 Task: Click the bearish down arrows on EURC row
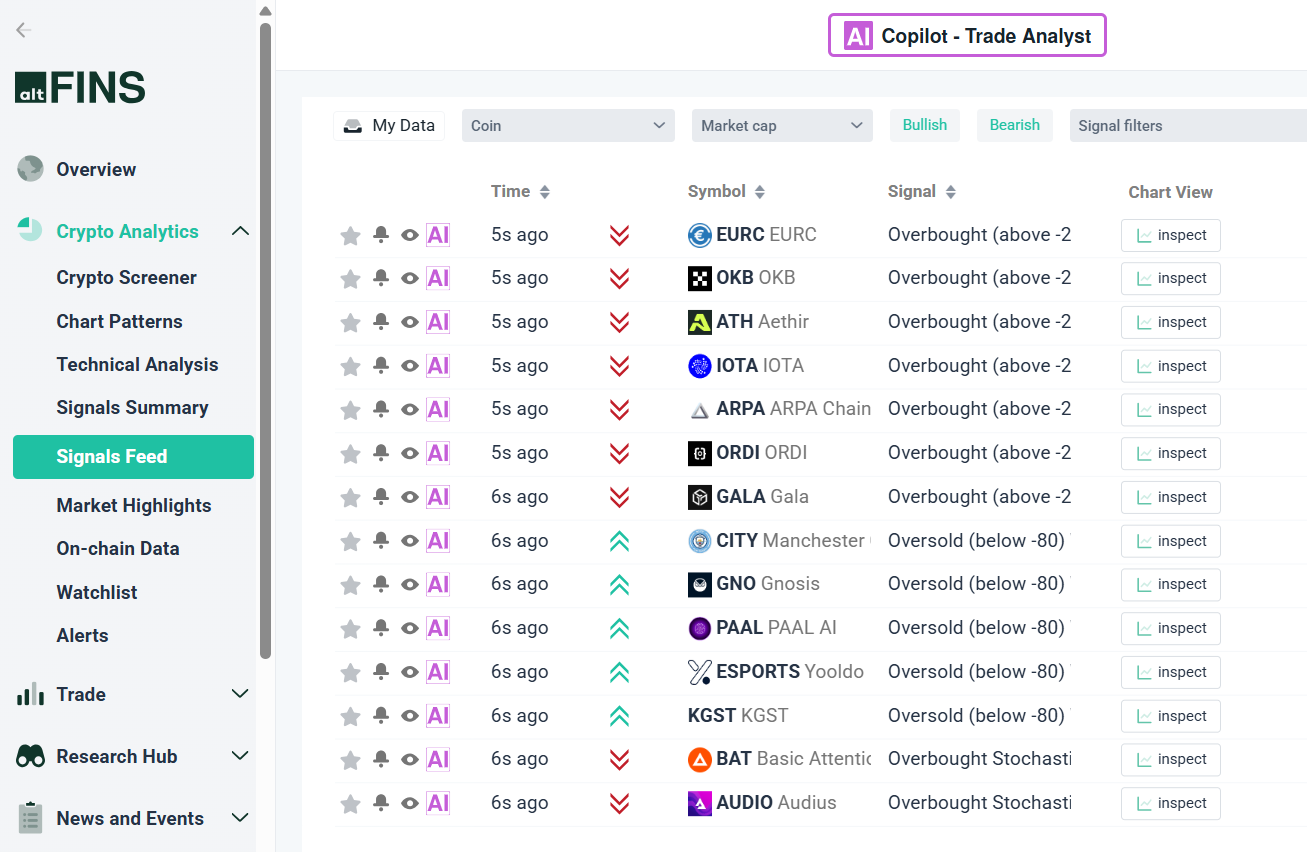pos(619,235)
